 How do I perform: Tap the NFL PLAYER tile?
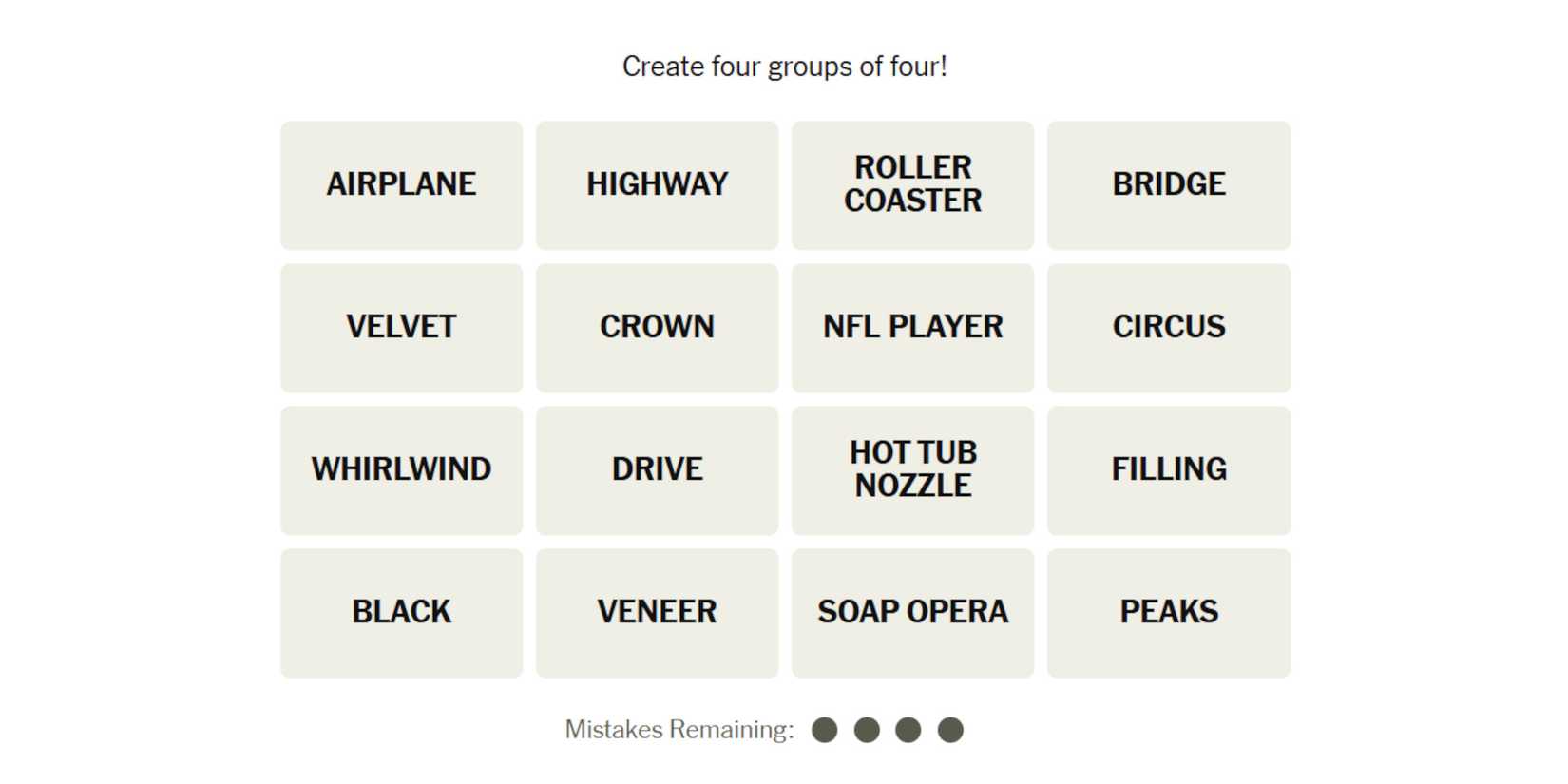[x=912, y=327]
